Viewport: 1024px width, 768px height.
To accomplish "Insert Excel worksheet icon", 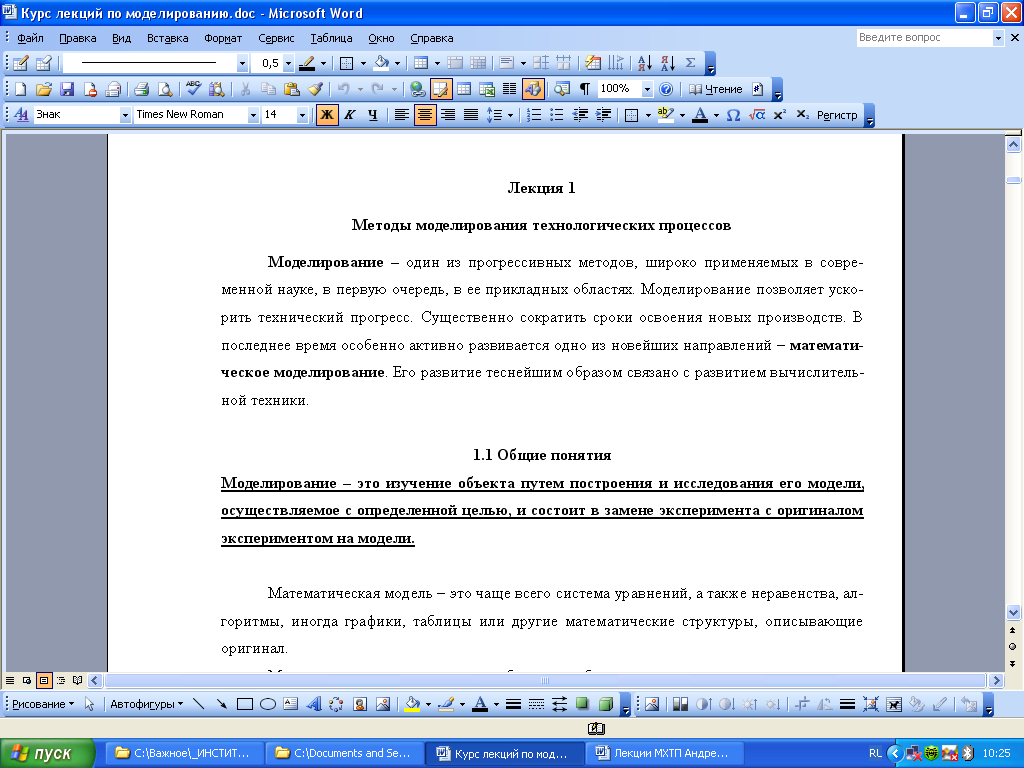I will 487,89.
